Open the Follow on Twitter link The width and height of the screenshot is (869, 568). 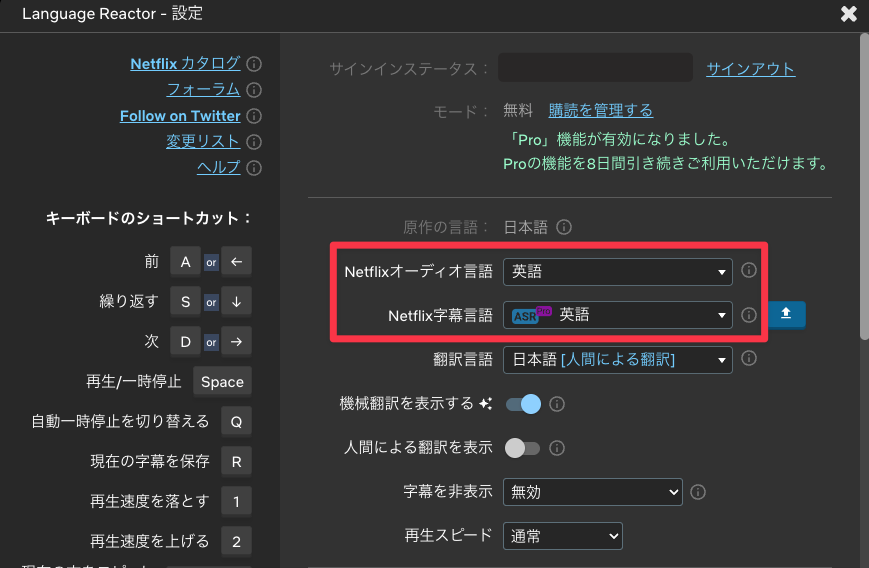click(x=180, y=116)
